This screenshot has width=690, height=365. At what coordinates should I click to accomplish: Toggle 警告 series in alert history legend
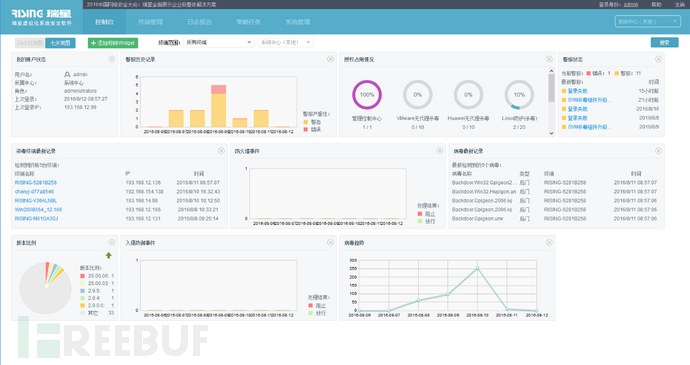click(312, 122)
